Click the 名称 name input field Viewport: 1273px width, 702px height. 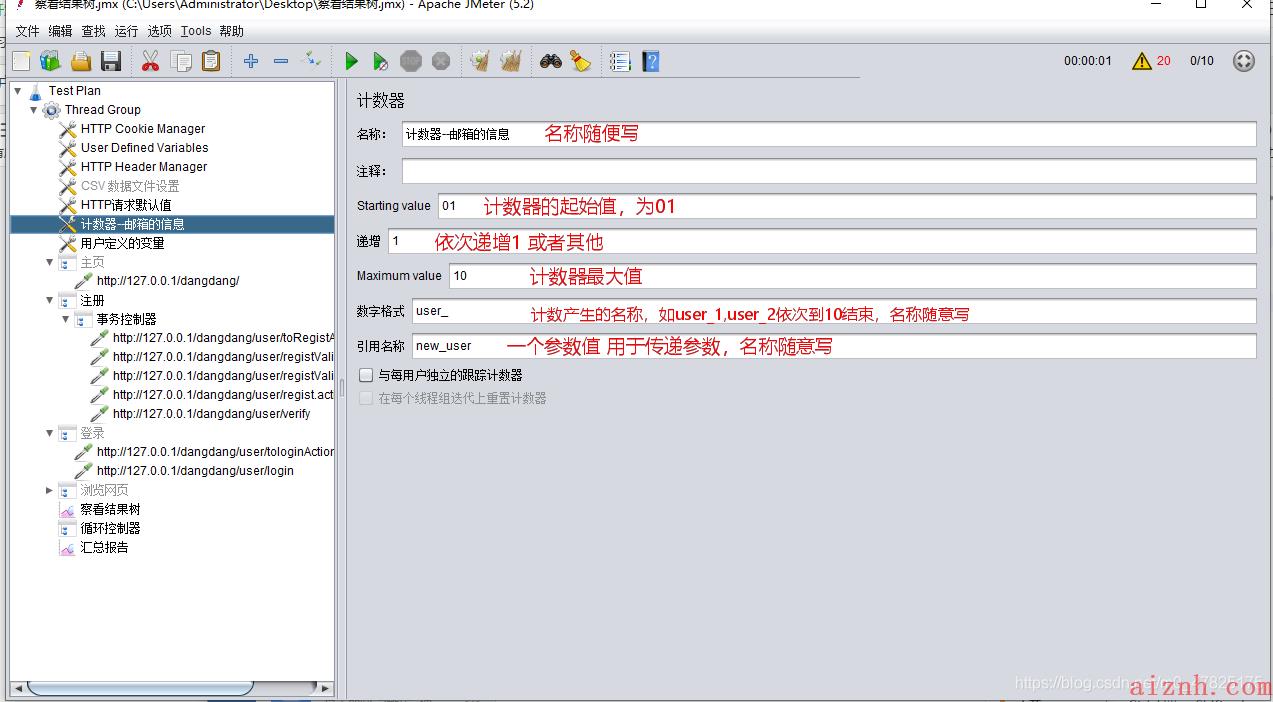829,134
